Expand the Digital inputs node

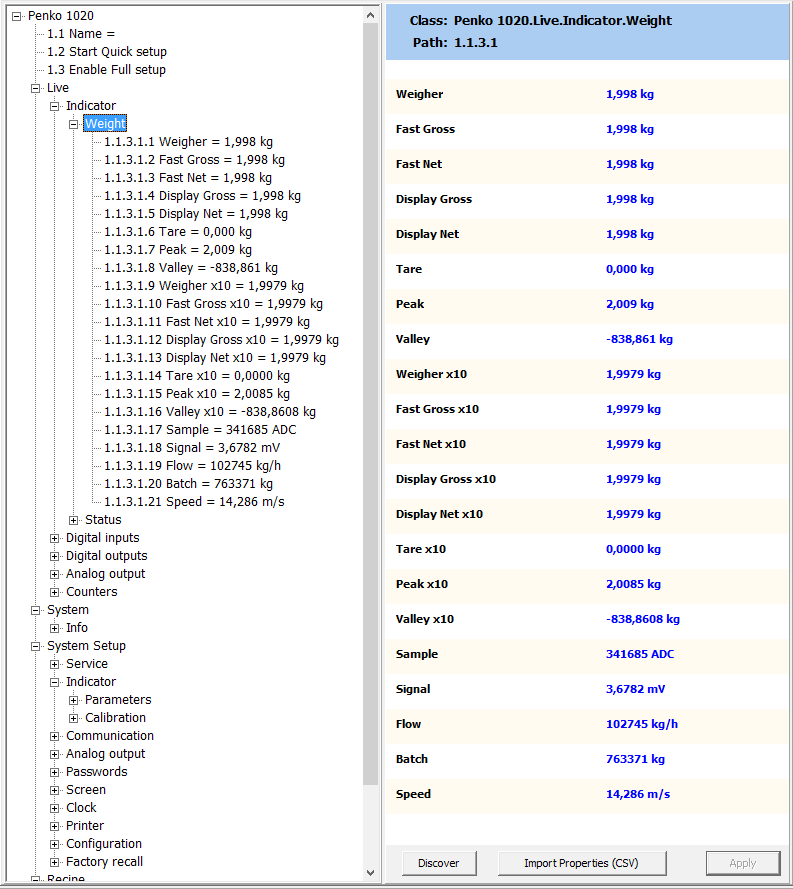[54, 539]
